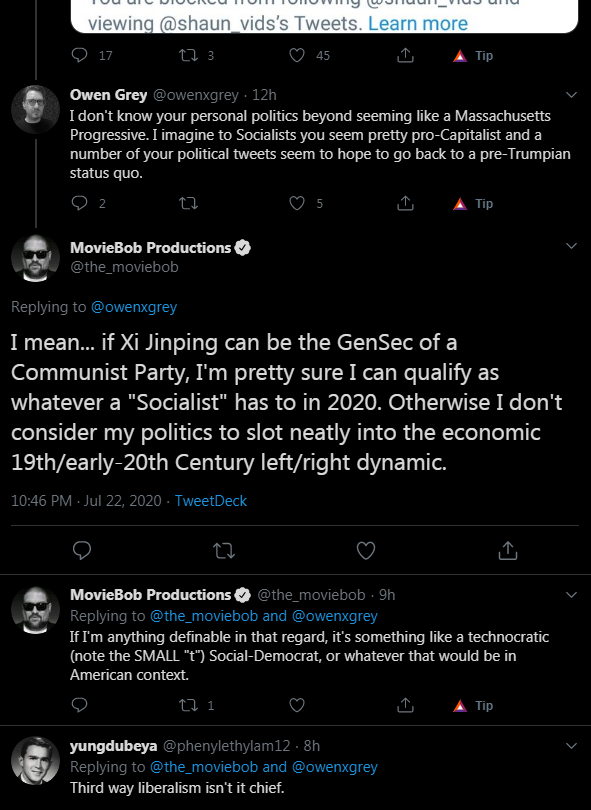Retweet Owen Grey's tweet
The width and height of the screenshot is (591, 810).
pos(189,203)
